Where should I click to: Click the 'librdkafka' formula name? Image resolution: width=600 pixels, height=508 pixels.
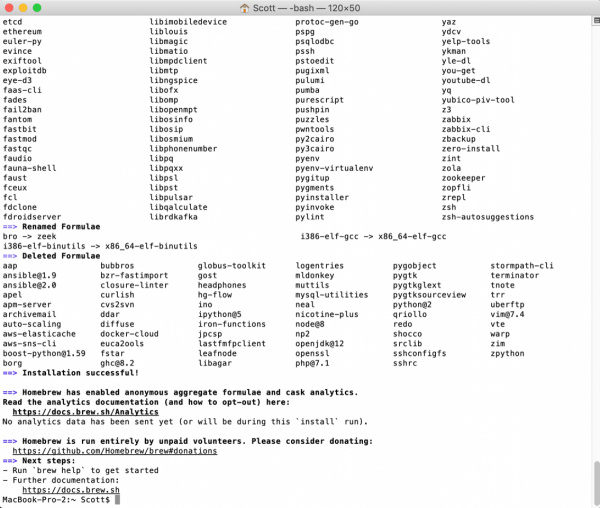173,217
